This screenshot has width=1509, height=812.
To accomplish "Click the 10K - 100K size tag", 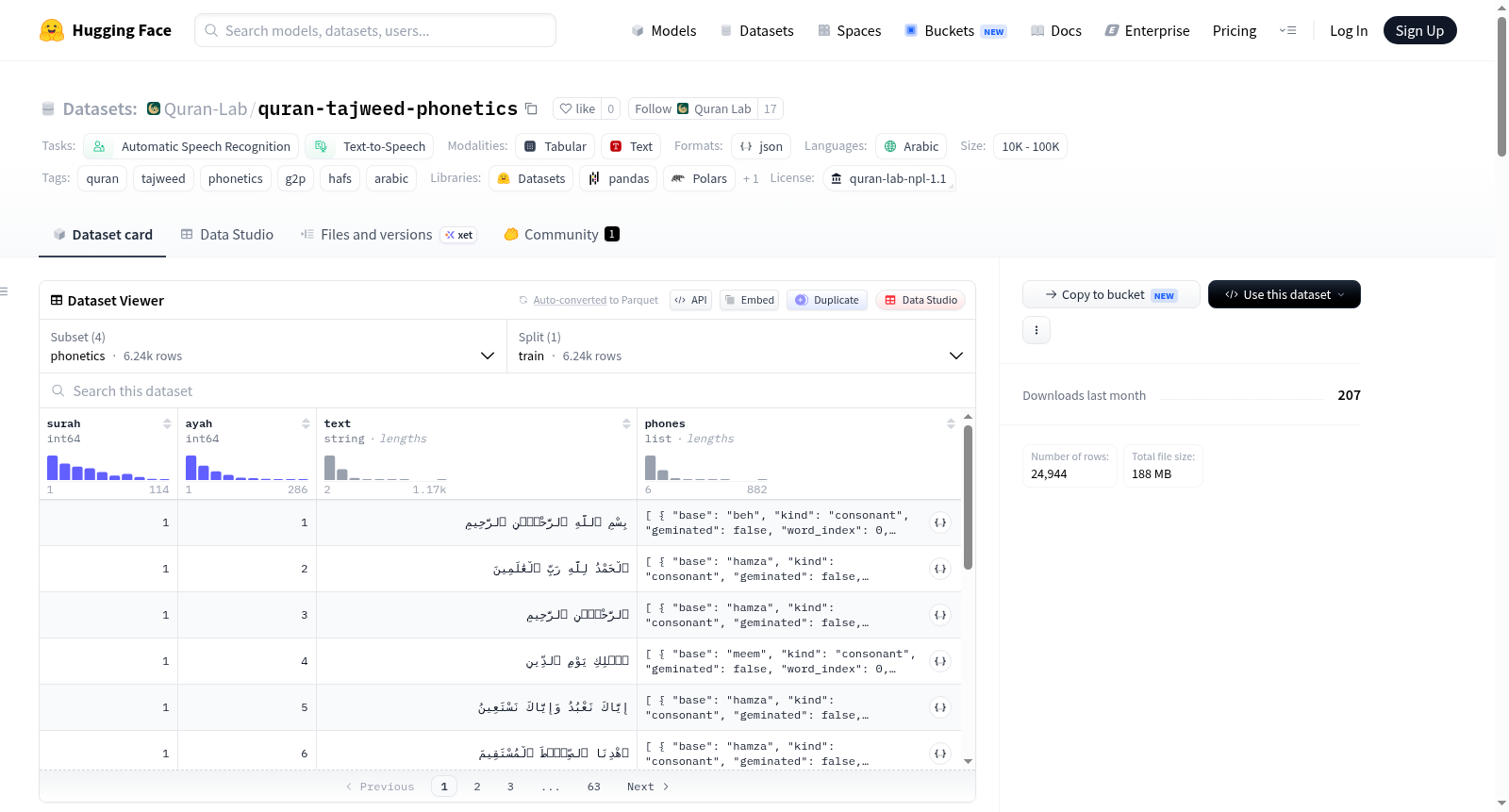I will (1030, 146).
